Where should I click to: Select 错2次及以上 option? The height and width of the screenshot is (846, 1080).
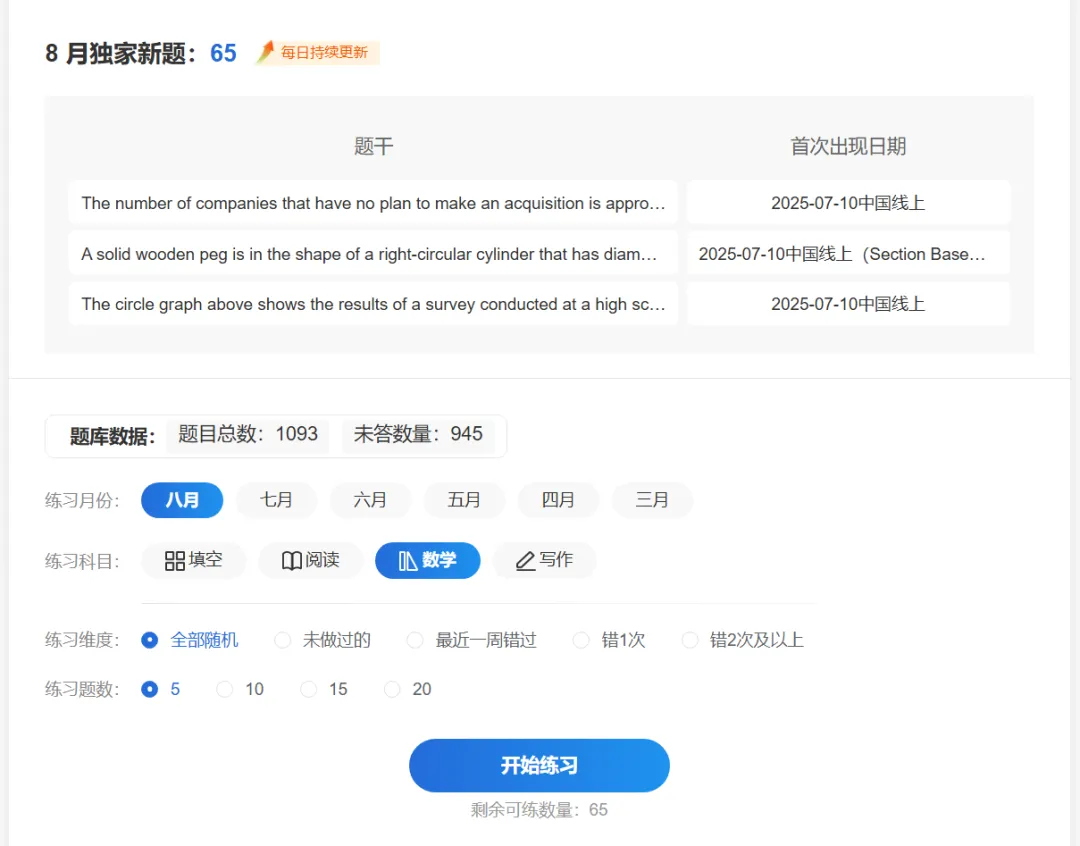[x=689, y=640]
